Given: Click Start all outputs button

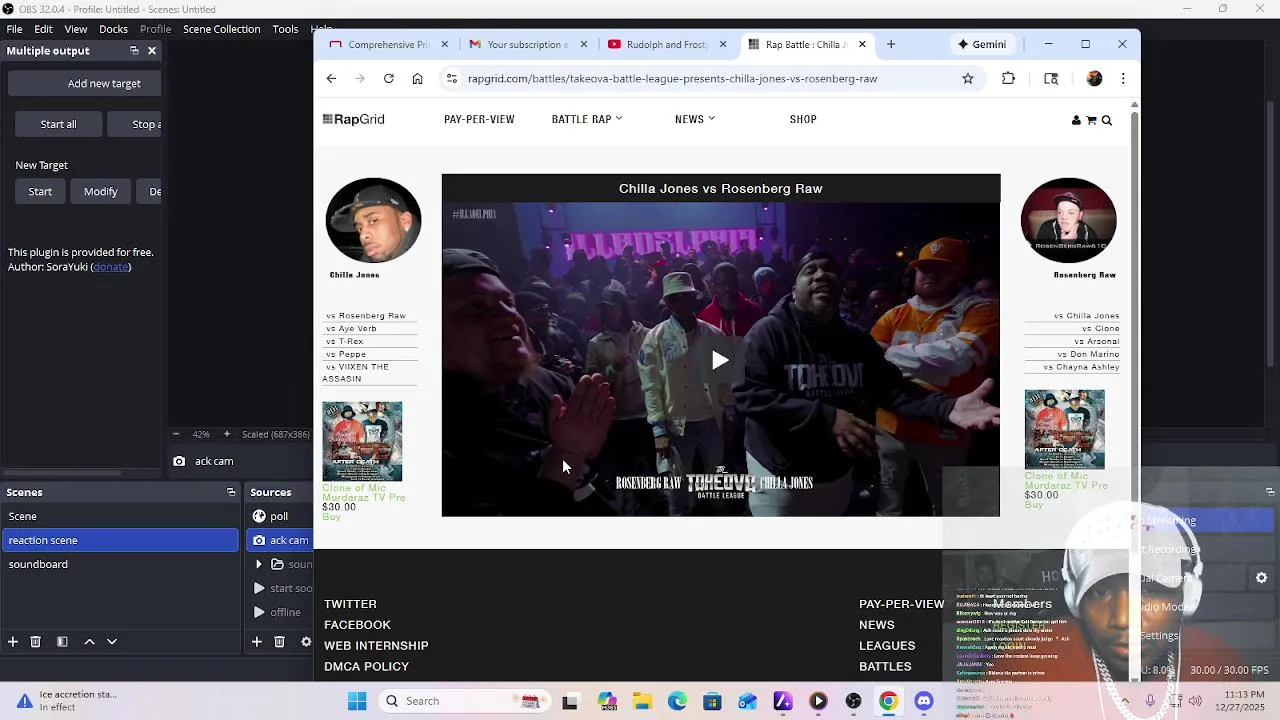Looking at the screenshot, I should (58, 124).
